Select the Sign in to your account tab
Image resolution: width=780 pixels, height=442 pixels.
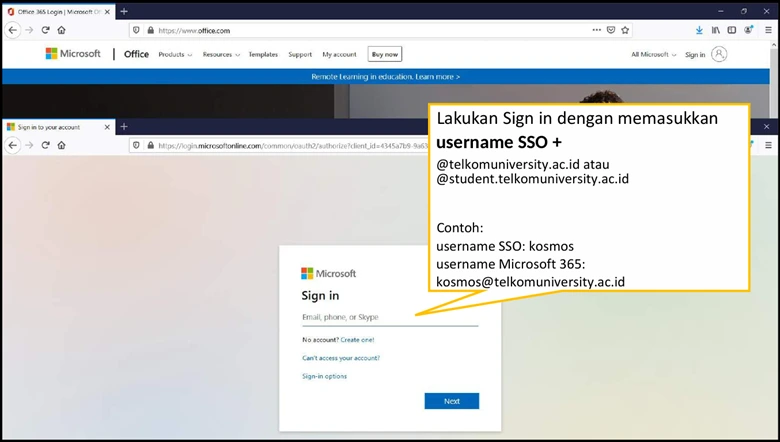(x=59, y=127)
